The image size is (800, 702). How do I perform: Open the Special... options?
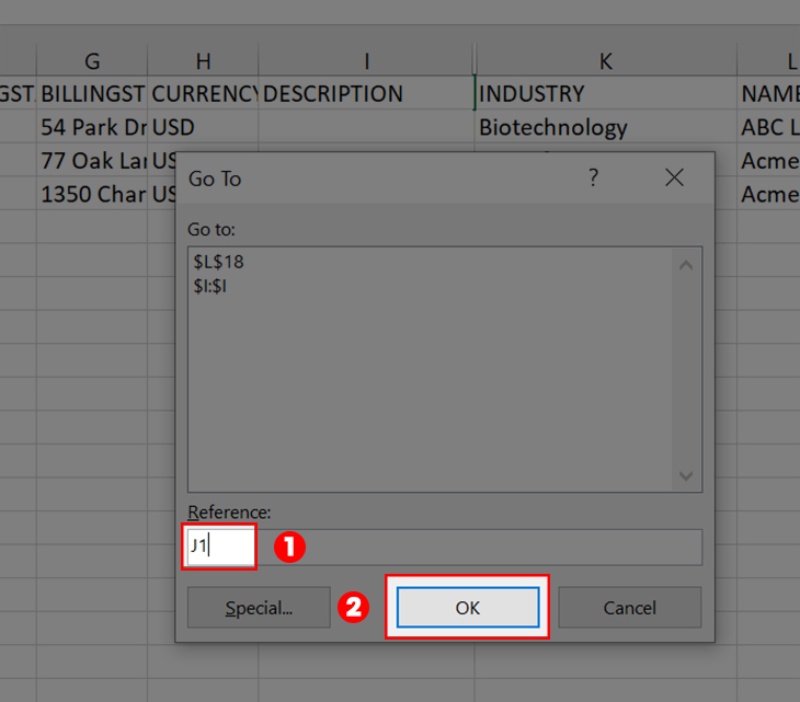pyautogui.click(x=258, y=608)
